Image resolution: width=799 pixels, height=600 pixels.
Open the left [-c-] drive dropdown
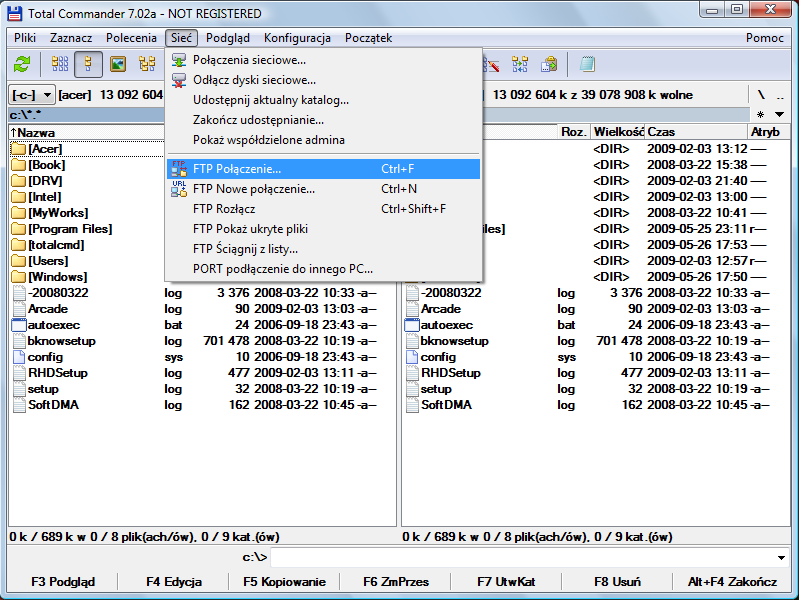coord(32,95)
